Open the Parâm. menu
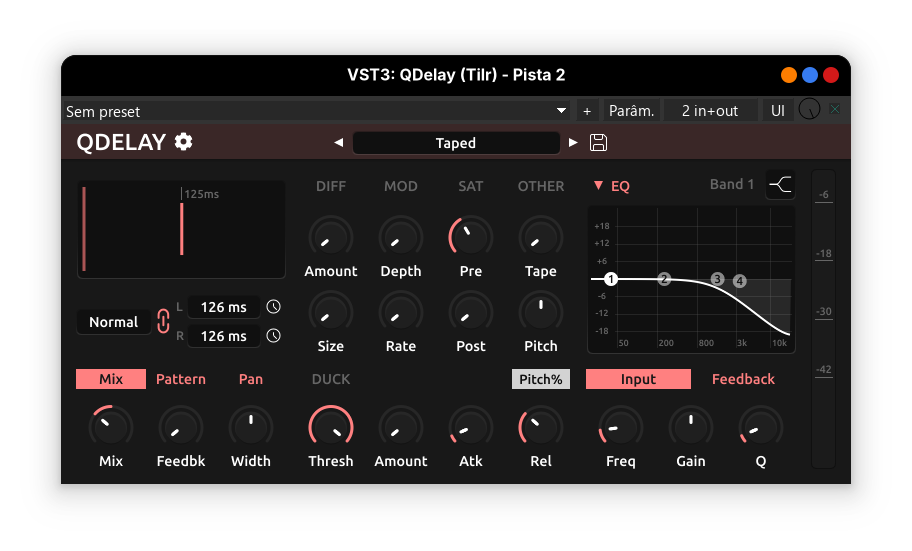This screenshot has height=551, width=912. [x=631, y=111]
